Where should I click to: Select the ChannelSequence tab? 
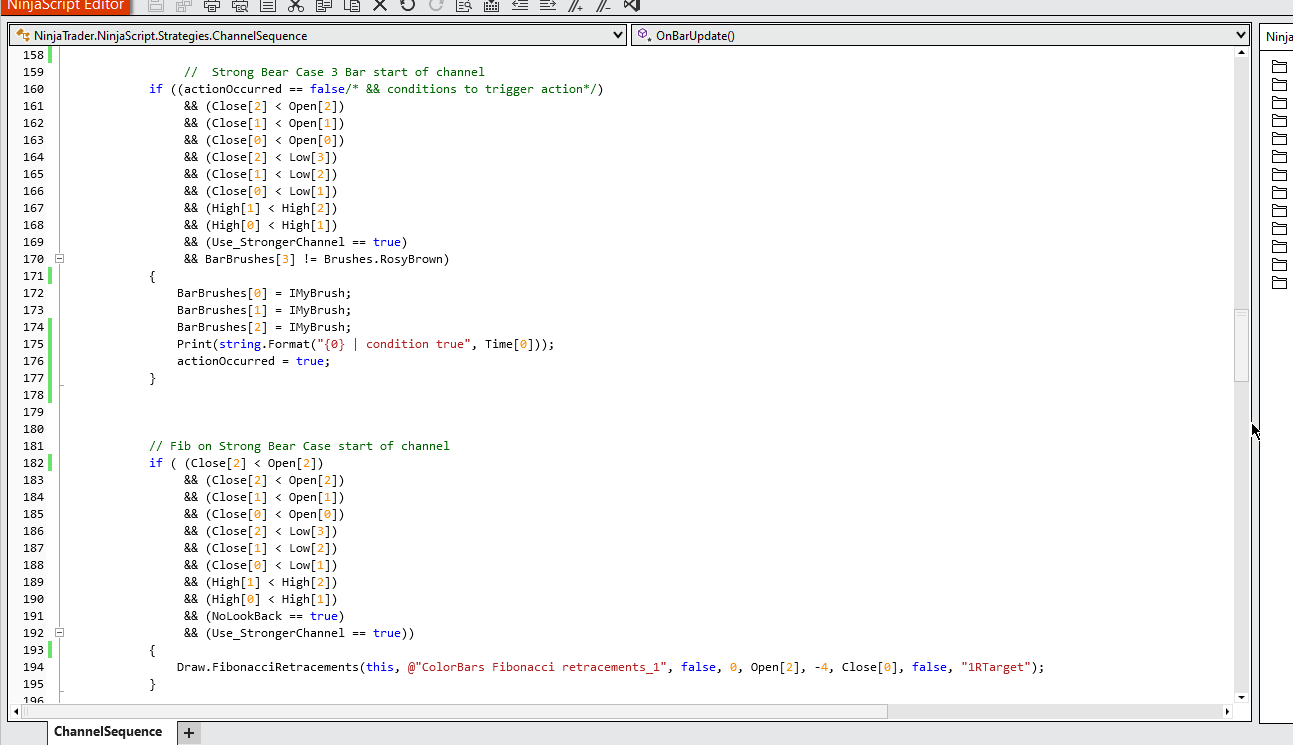point(108,732)
